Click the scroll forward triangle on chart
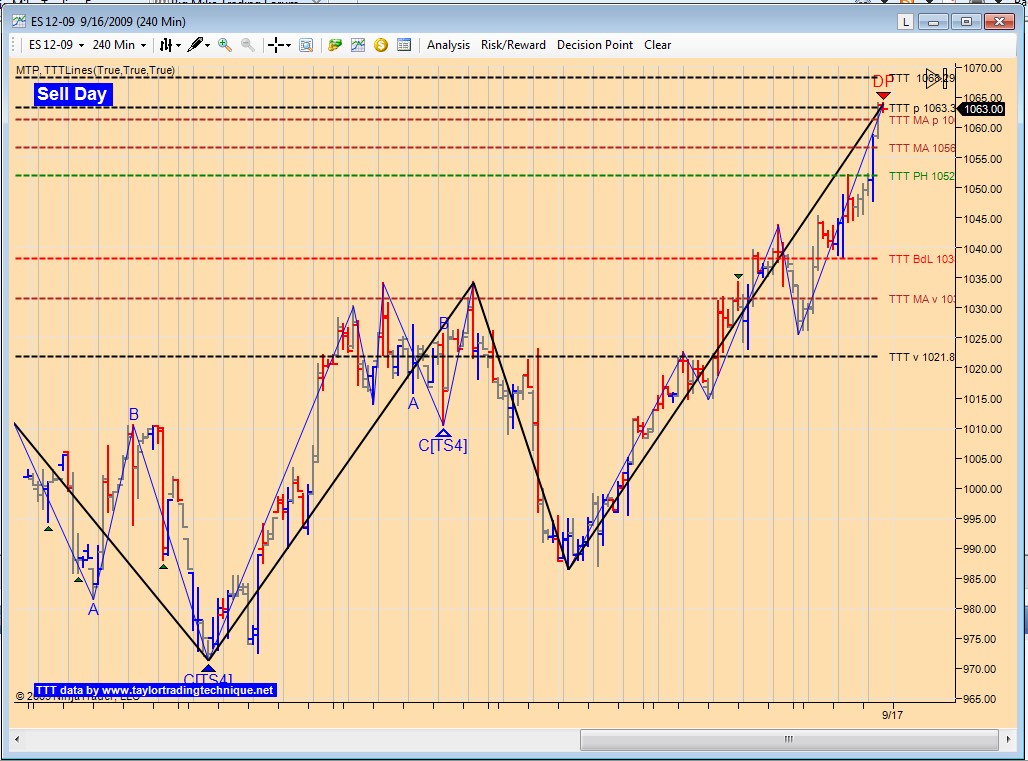Image resolution: width=1028 pixels, height=761 pixels. [936, 79]
